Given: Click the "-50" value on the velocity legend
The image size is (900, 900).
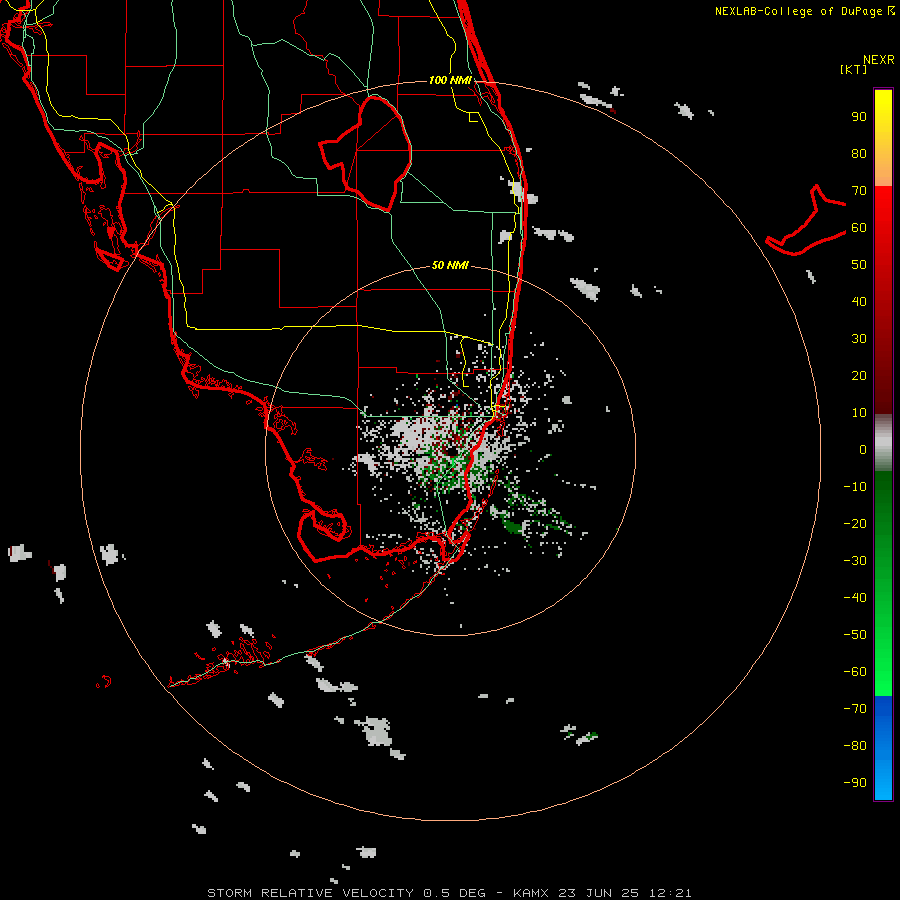Looking at the screenshot, I should tap(855, 635).
